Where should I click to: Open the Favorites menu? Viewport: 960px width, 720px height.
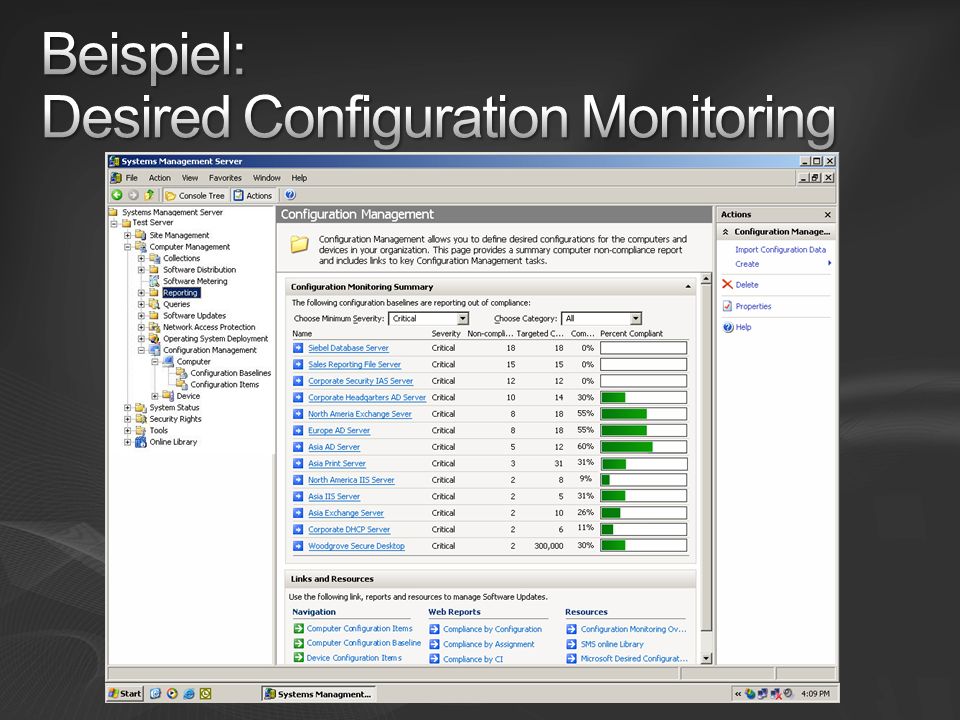pos(225,178)
